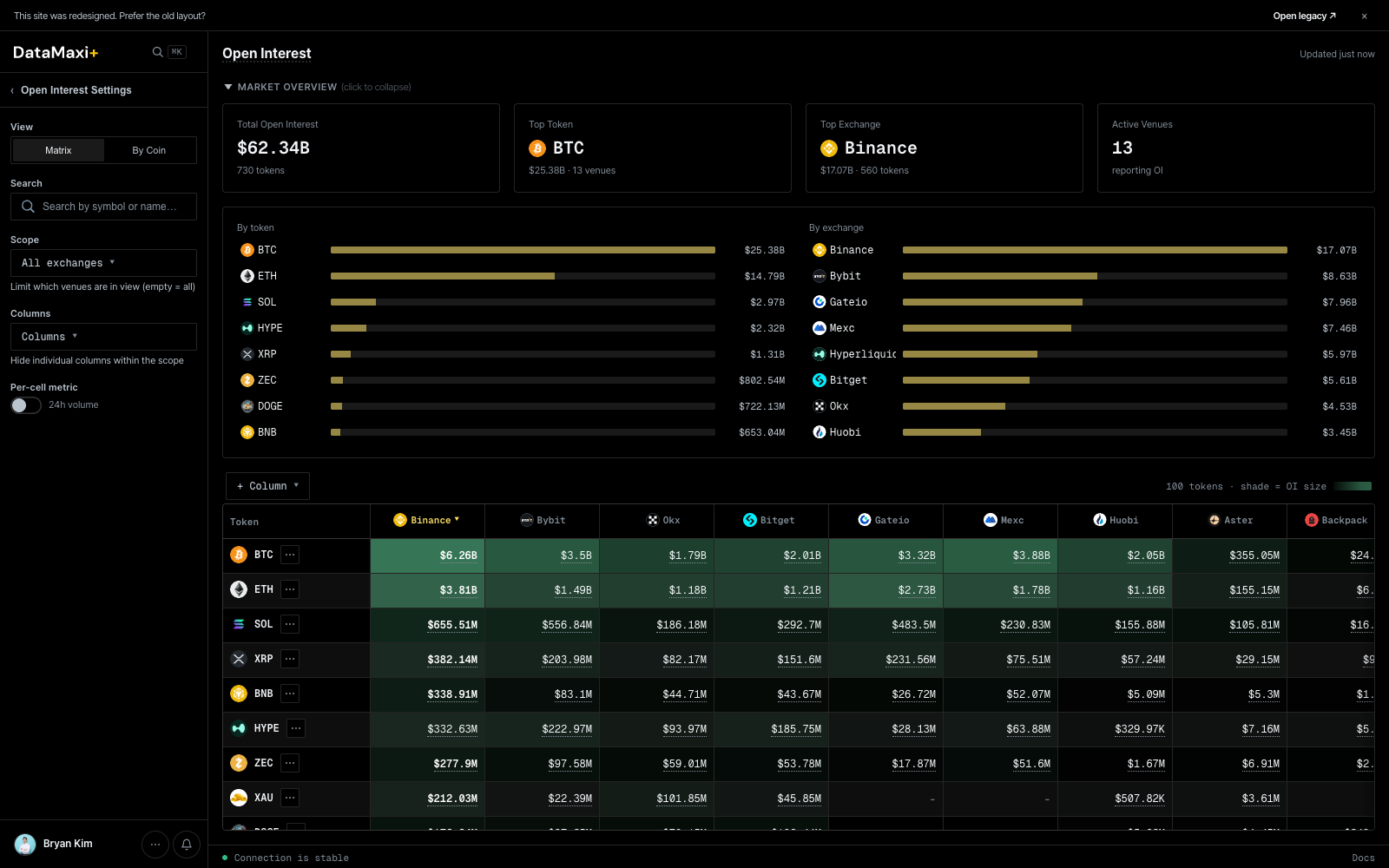Viewport: 1389px width, 868px height.
Task: Toggle the 24h volume per-cell metric switch
Action: tap(26, 405)
